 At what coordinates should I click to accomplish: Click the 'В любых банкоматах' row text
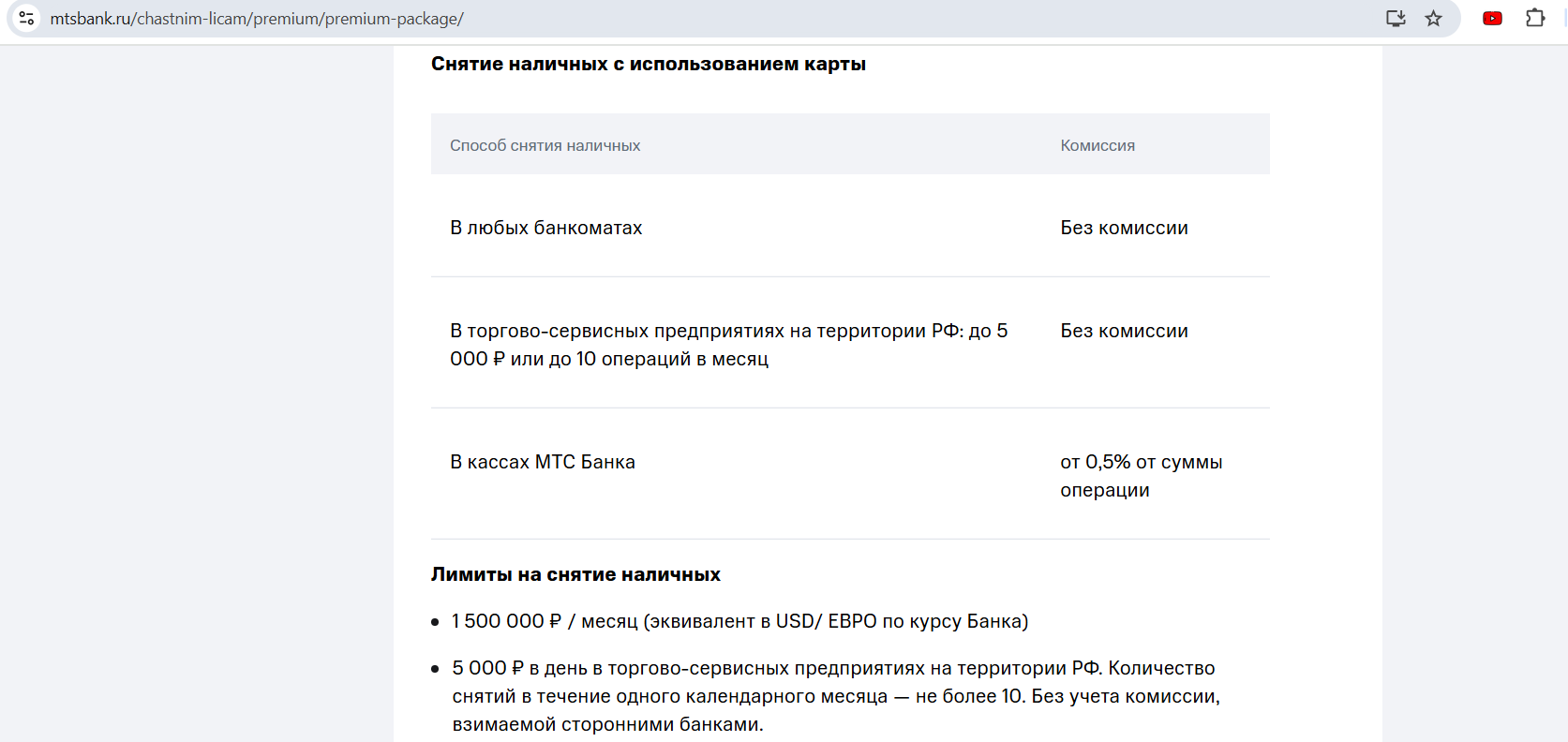point(546,228)
